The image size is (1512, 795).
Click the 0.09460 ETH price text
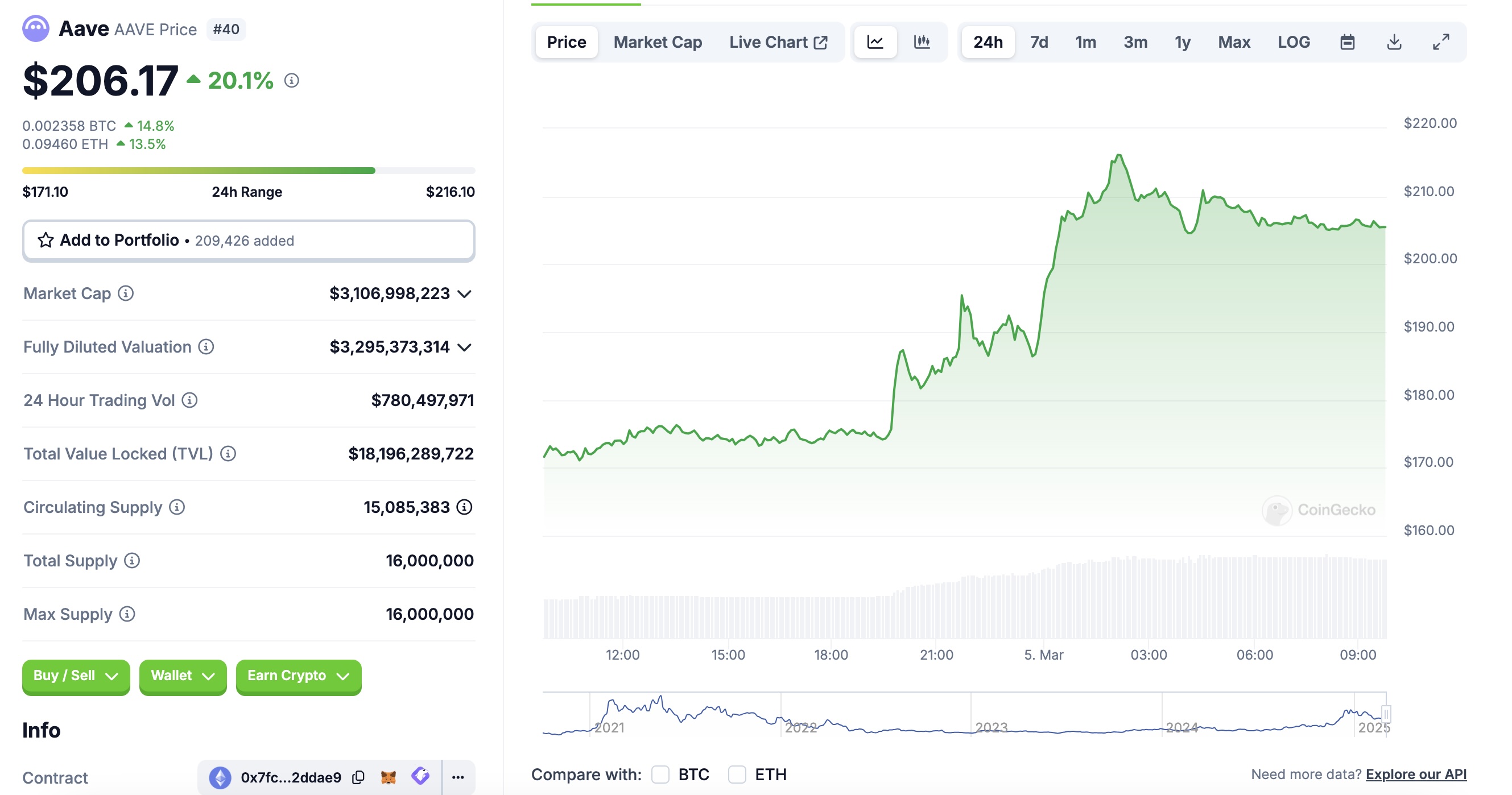[65, 144]
